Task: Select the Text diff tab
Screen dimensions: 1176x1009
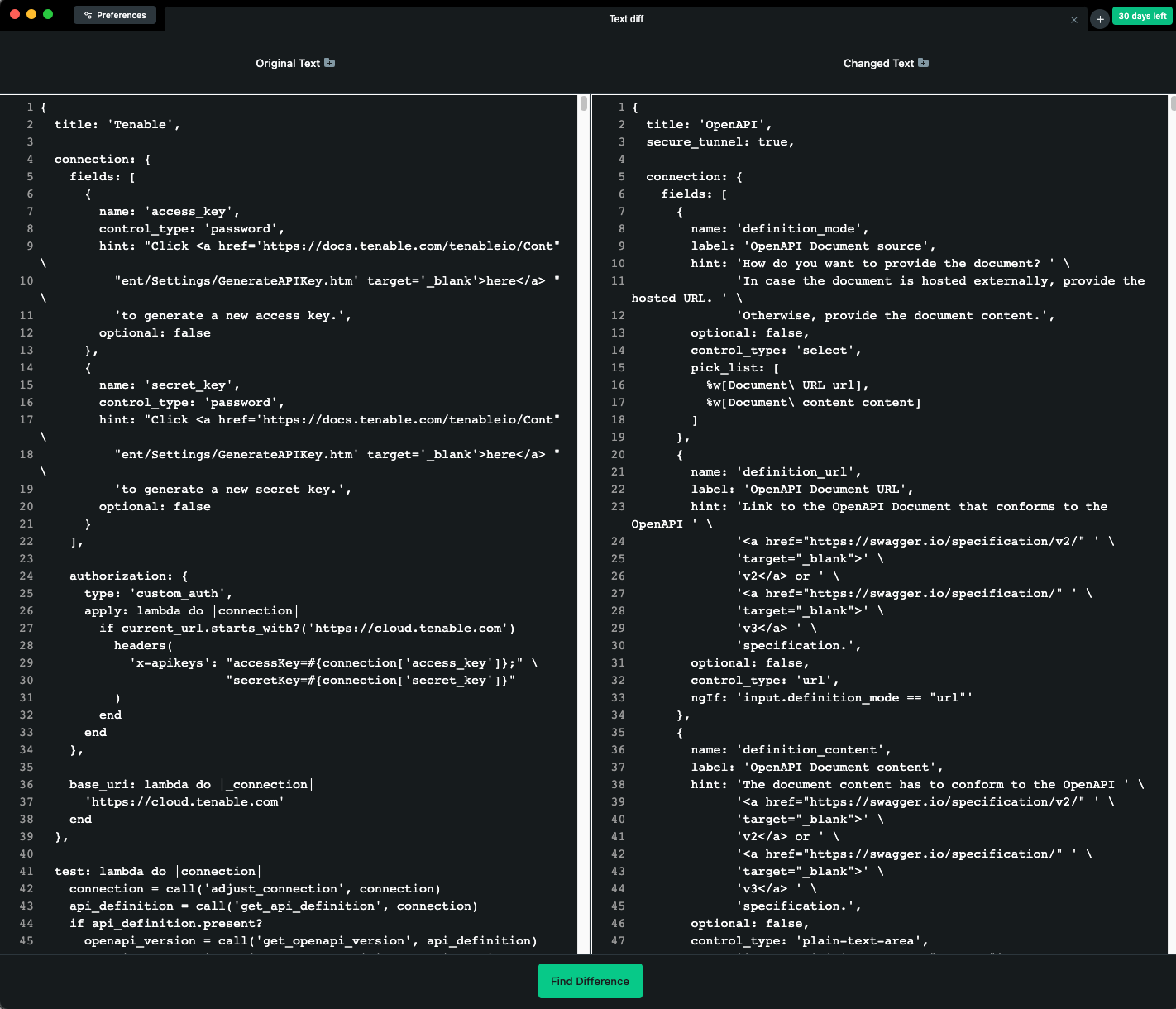Action: click(626, 18)
